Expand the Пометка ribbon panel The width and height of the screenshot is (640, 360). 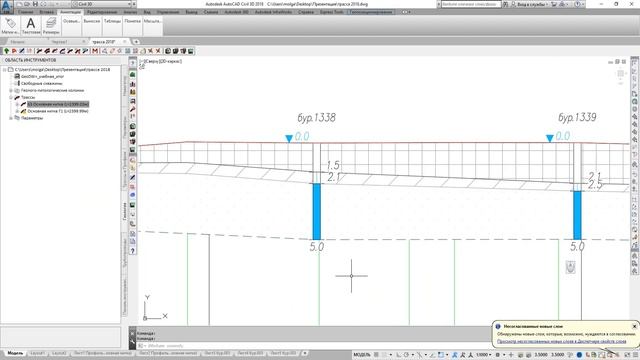[x=132, y=21]
